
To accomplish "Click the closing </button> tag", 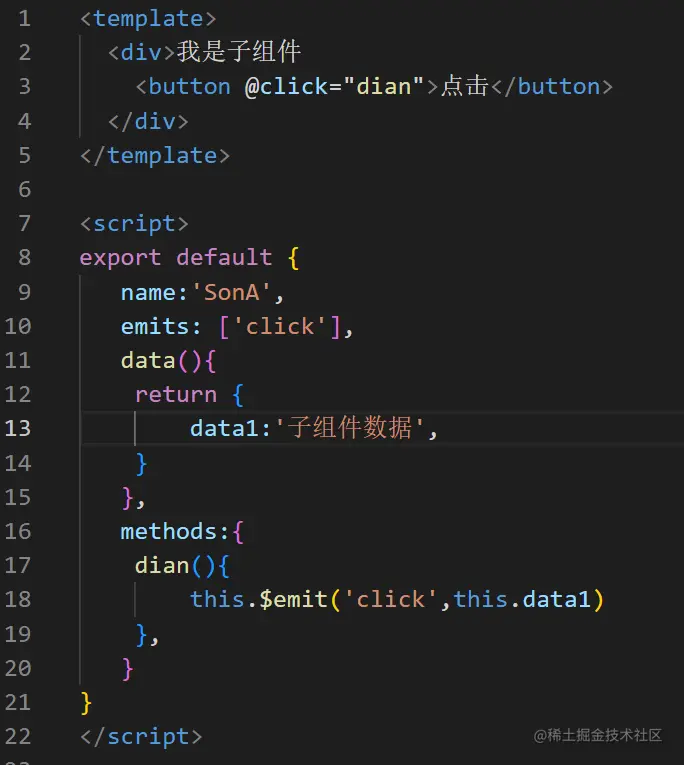I will (552, 87).
